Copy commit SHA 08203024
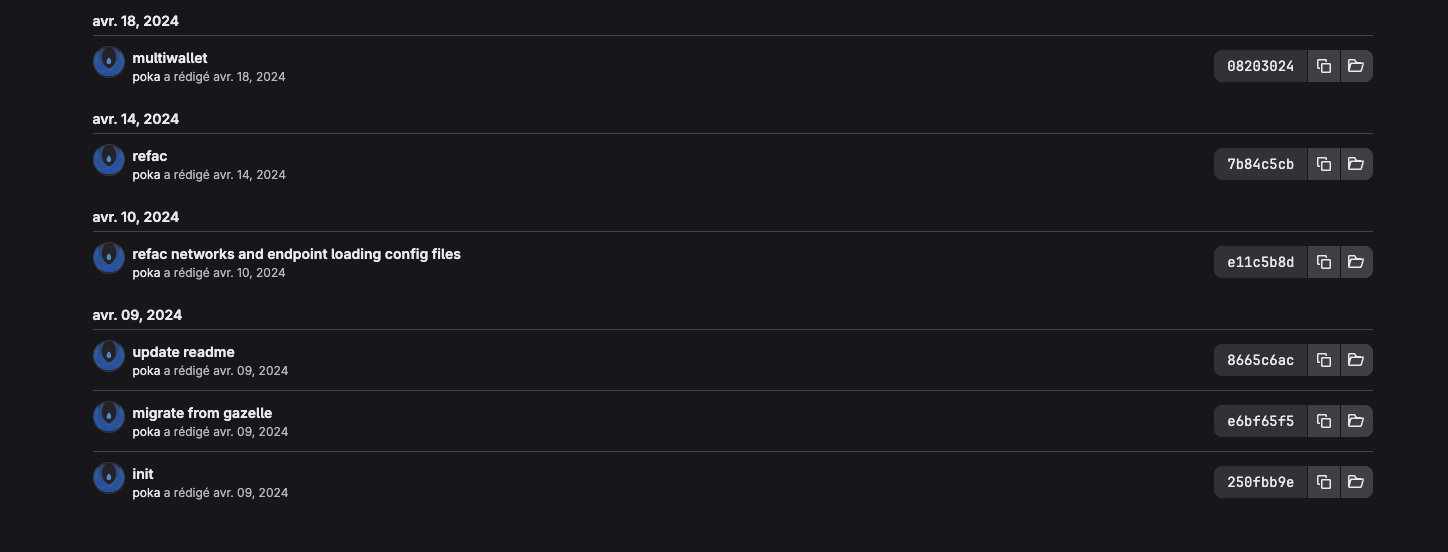This screenshot has width=1448, height=552. [x=1323, y=66]
